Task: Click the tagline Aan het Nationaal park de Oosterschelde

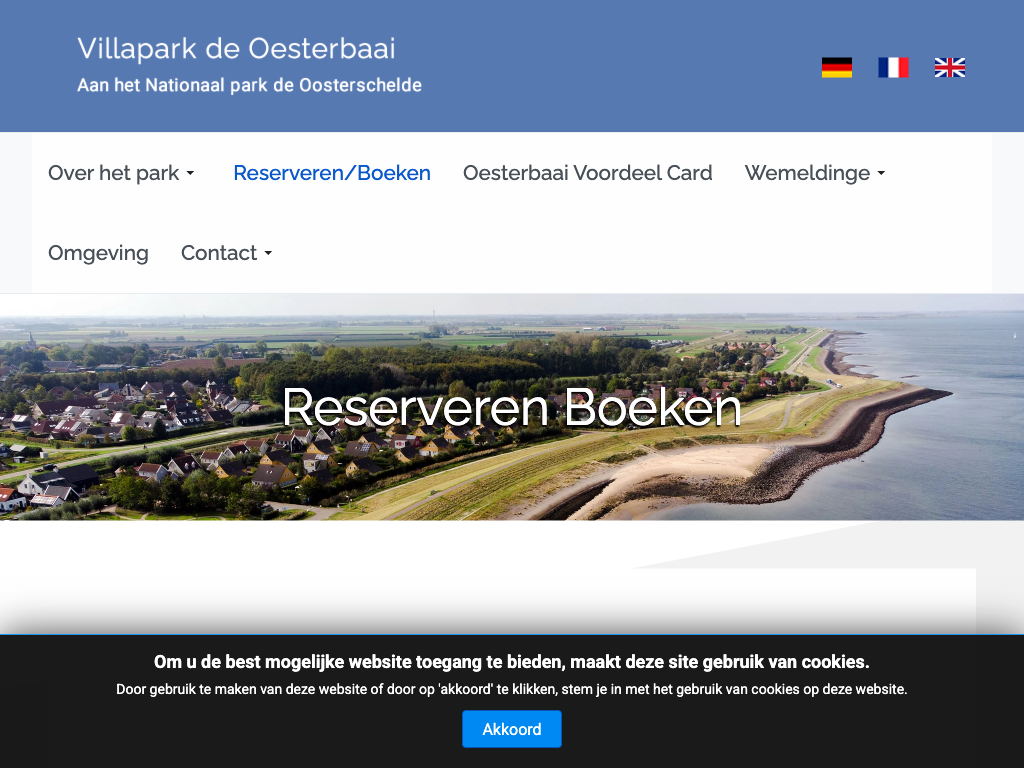Action: [249, 86]
